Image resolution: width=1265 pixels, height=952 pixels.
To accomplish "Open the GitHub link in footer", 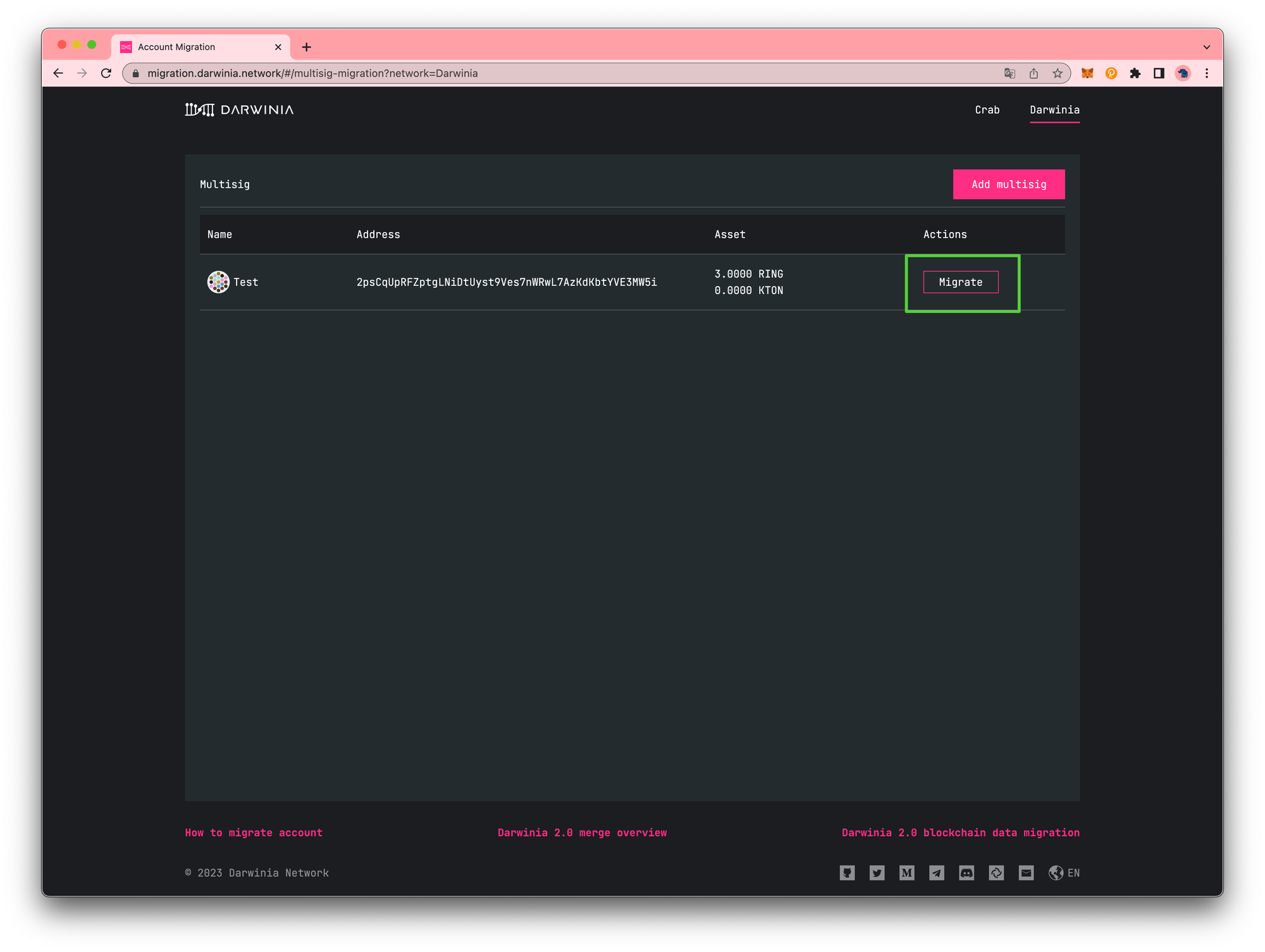I will 847,873.
